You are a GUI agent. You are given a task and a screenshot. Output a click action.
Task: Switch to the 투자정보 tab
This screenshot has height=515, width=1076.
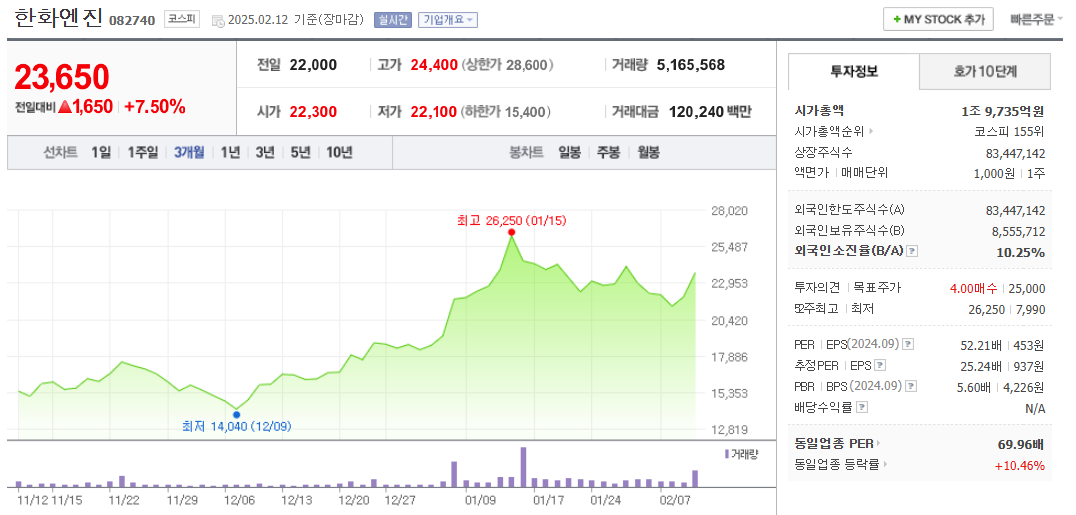(854, 71)
